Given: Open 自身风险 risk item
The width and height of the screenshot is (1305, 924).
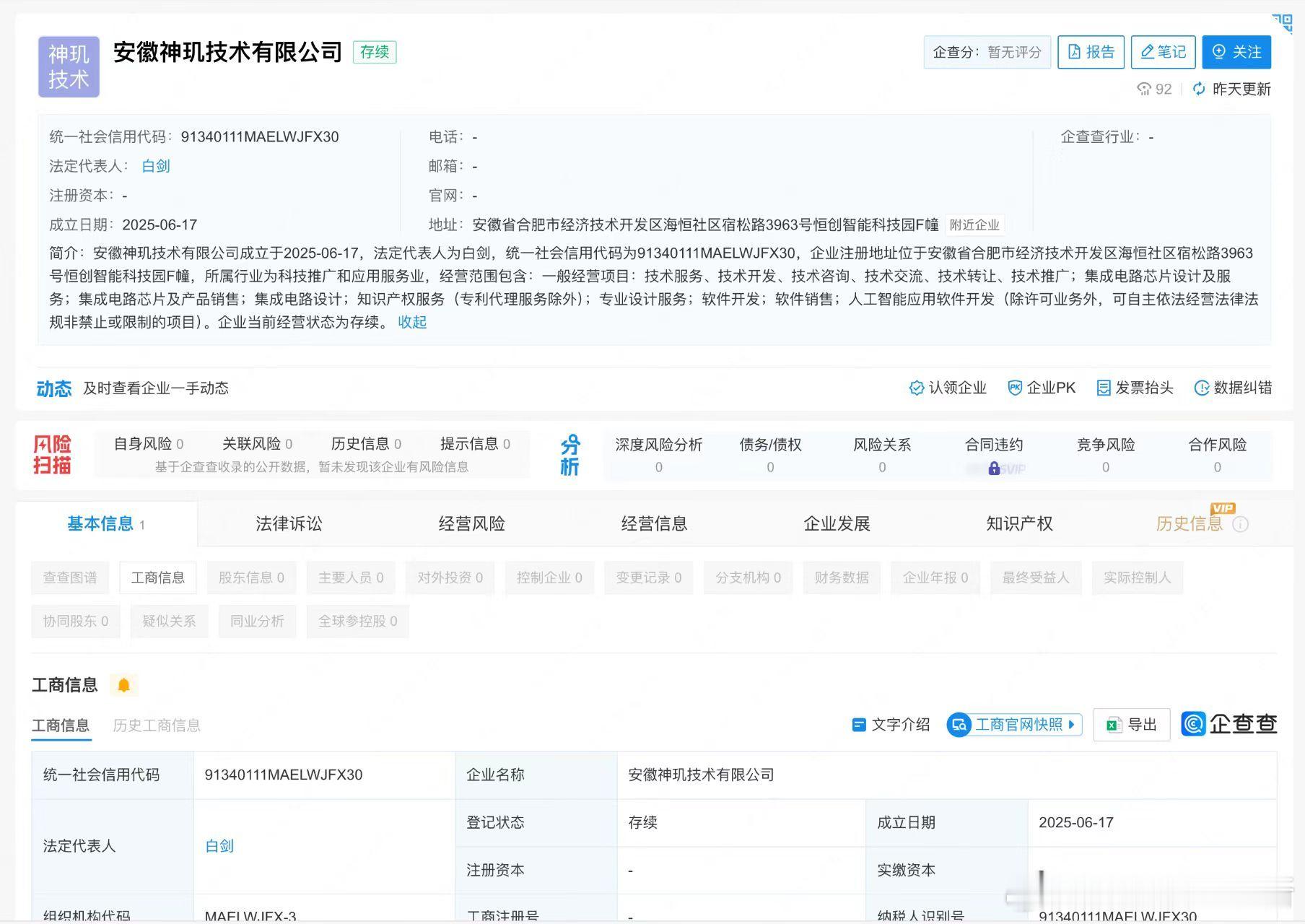Looking at the screenshot, I should pos(149,443).
